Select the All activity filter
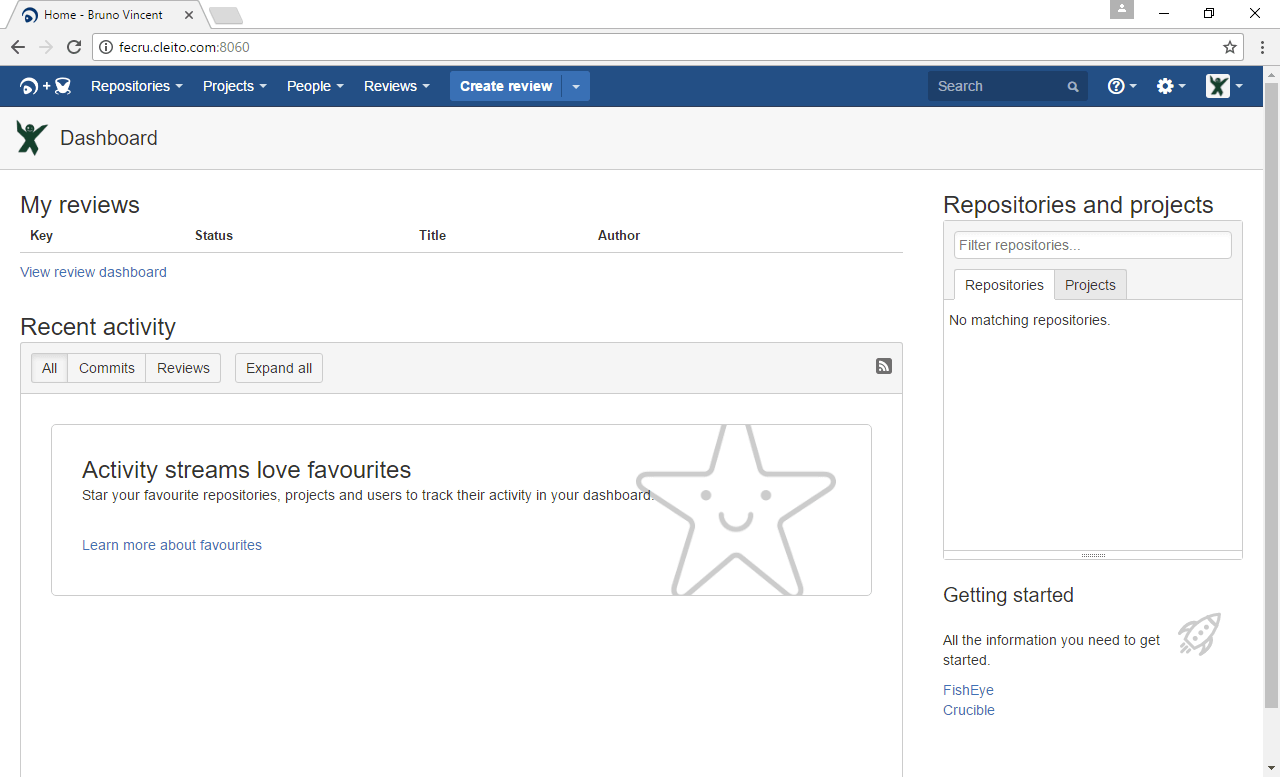This screenshot has width=1280, height=777. (x=49, y=368)
